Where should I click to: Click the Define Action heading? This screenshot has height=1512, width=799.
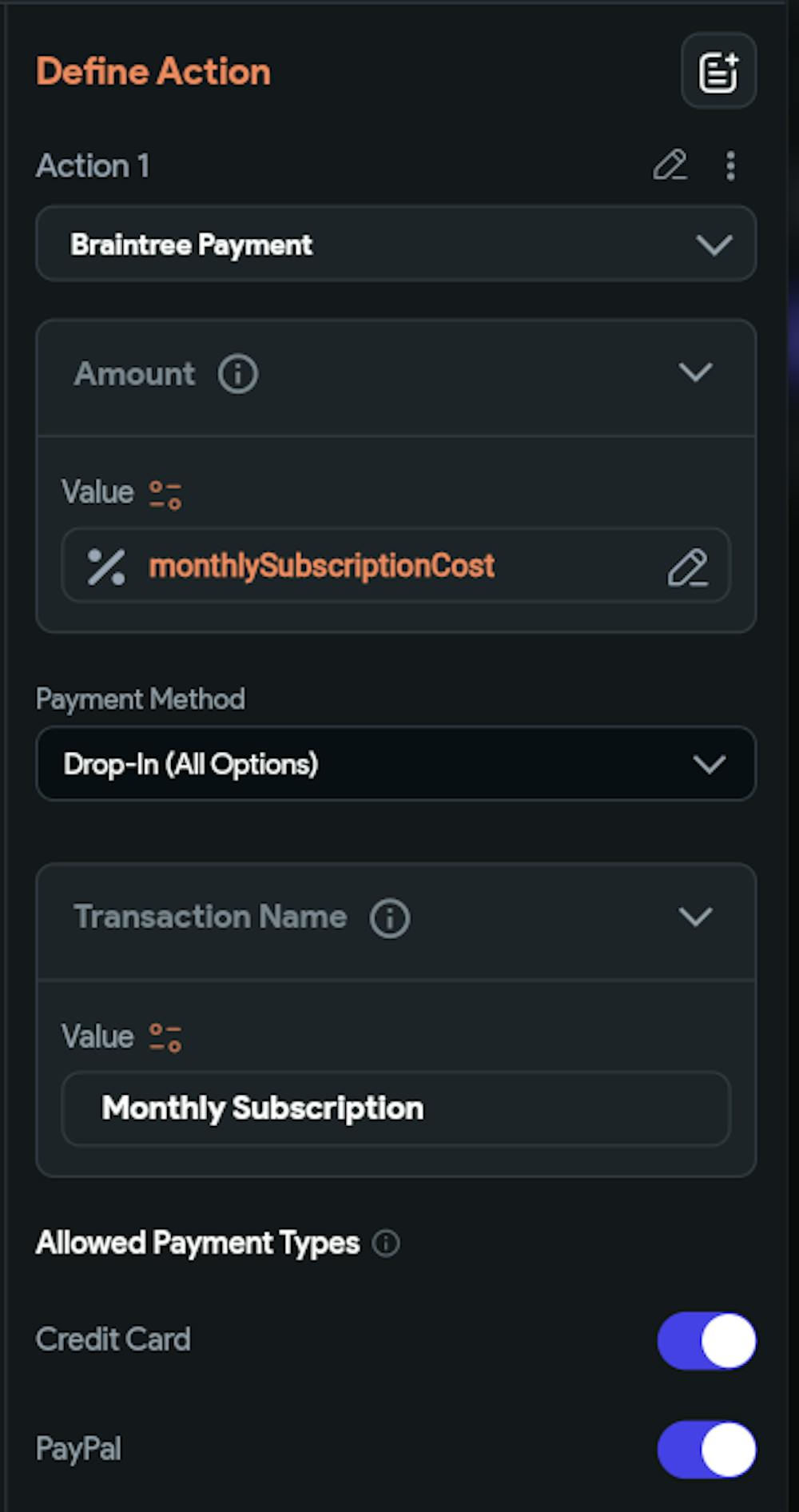(x=153, y=72)
